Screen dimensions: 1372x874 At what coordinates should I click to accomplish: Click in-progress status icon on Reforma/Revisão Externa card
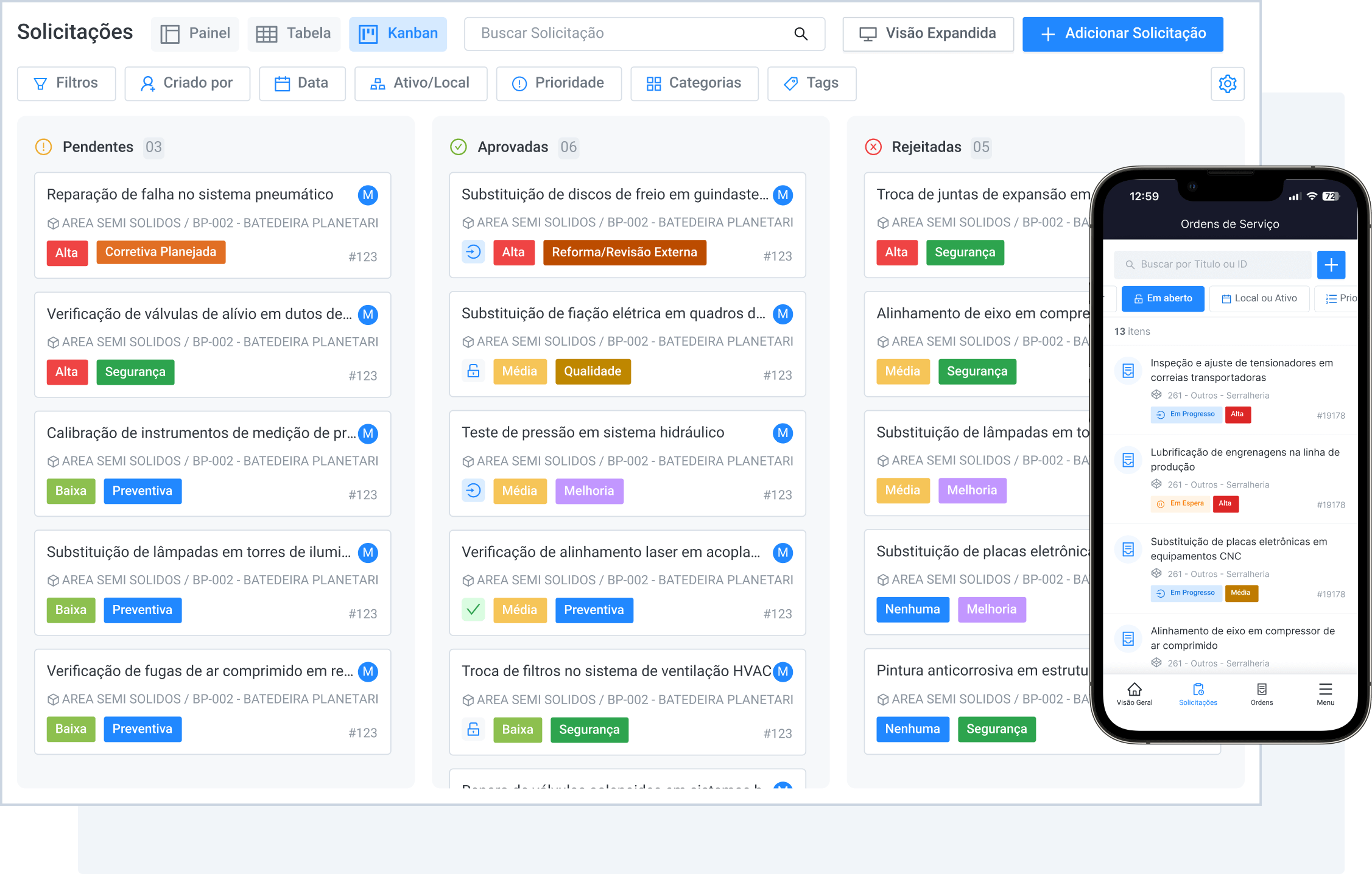pyautogui.click(x=473, y=251)
